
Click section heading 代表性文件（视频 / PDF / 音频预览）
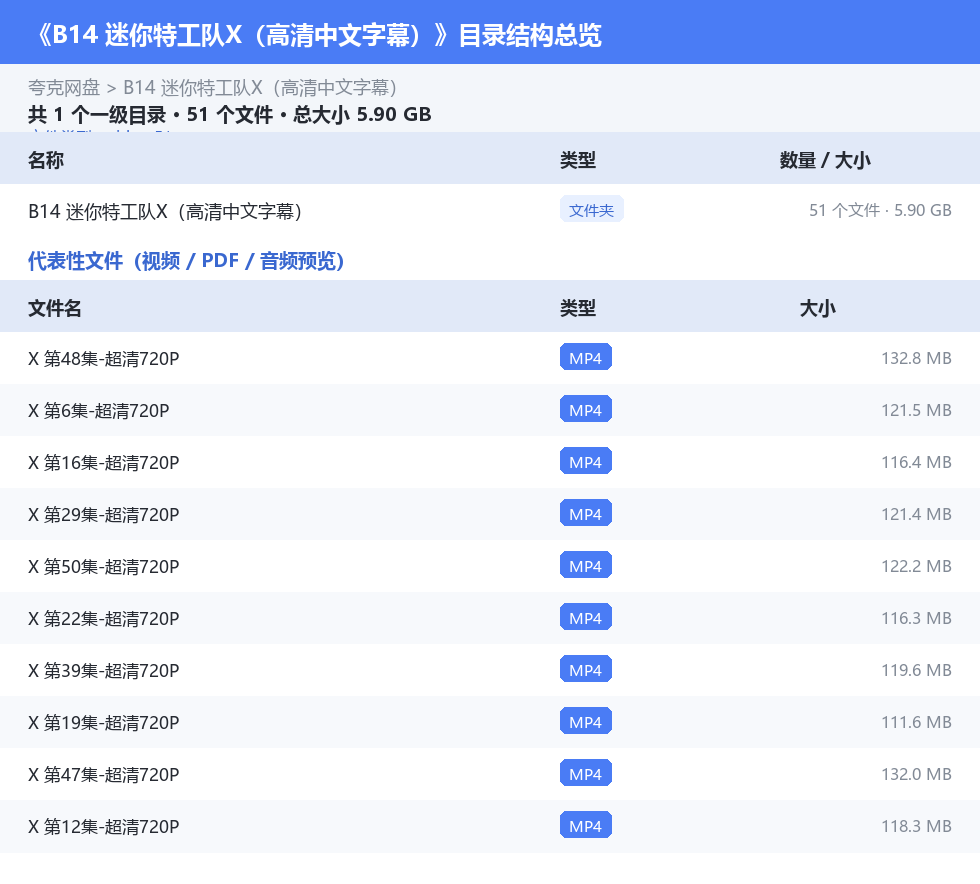pyautogui.click(x=186, y=261)
